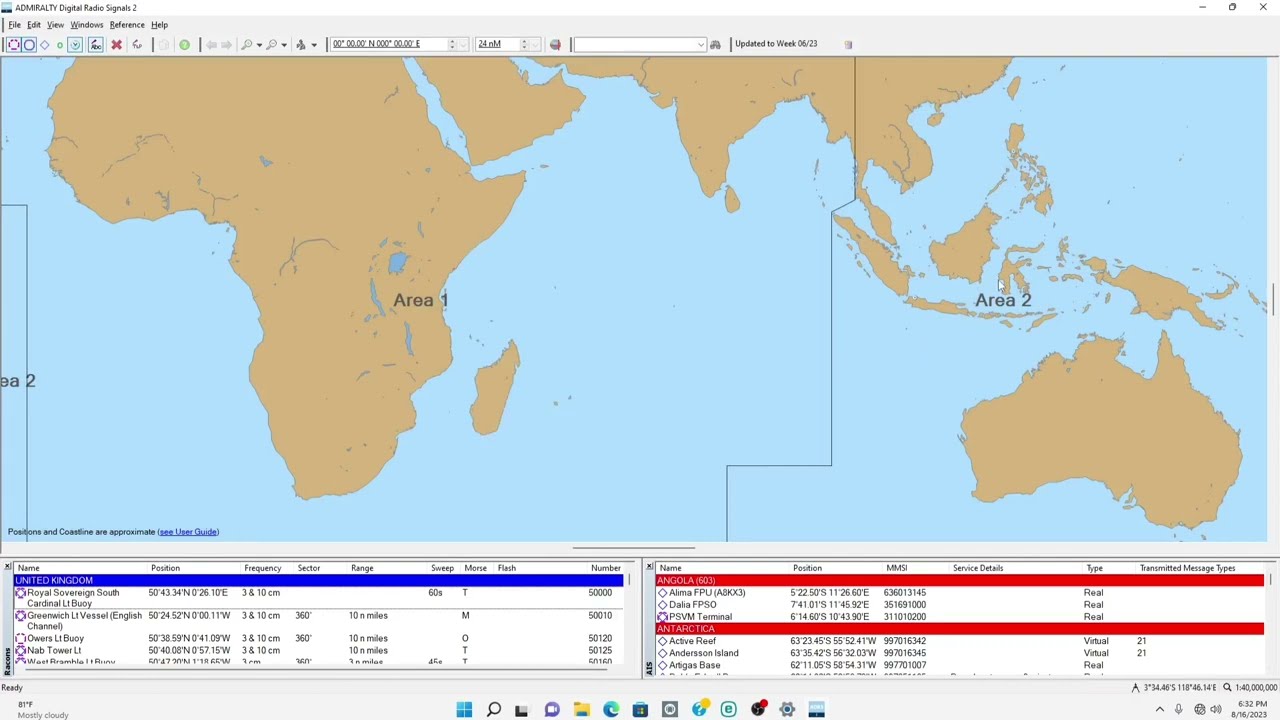This screenshot has width=1280, height=720.
Task: Open Microsoft Edge from taskbar
Action: [611, 710]
